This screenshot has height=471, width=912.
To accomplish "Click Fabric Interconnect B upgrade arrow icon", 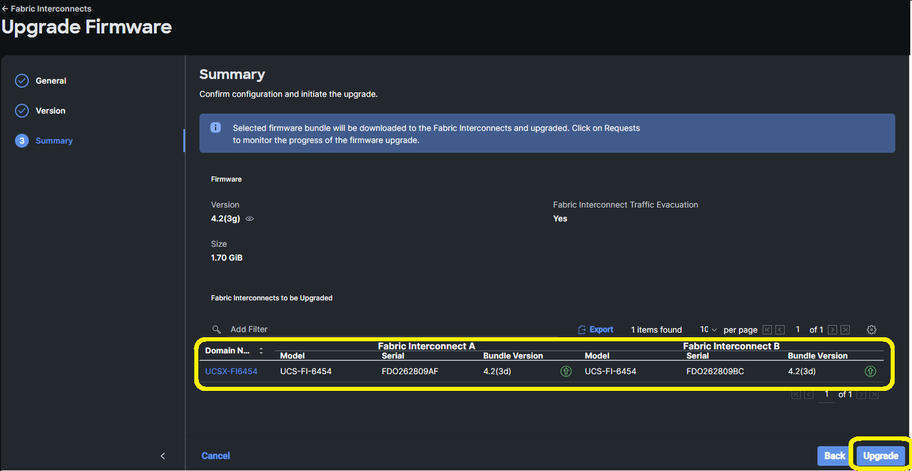I will coord(870,371).
